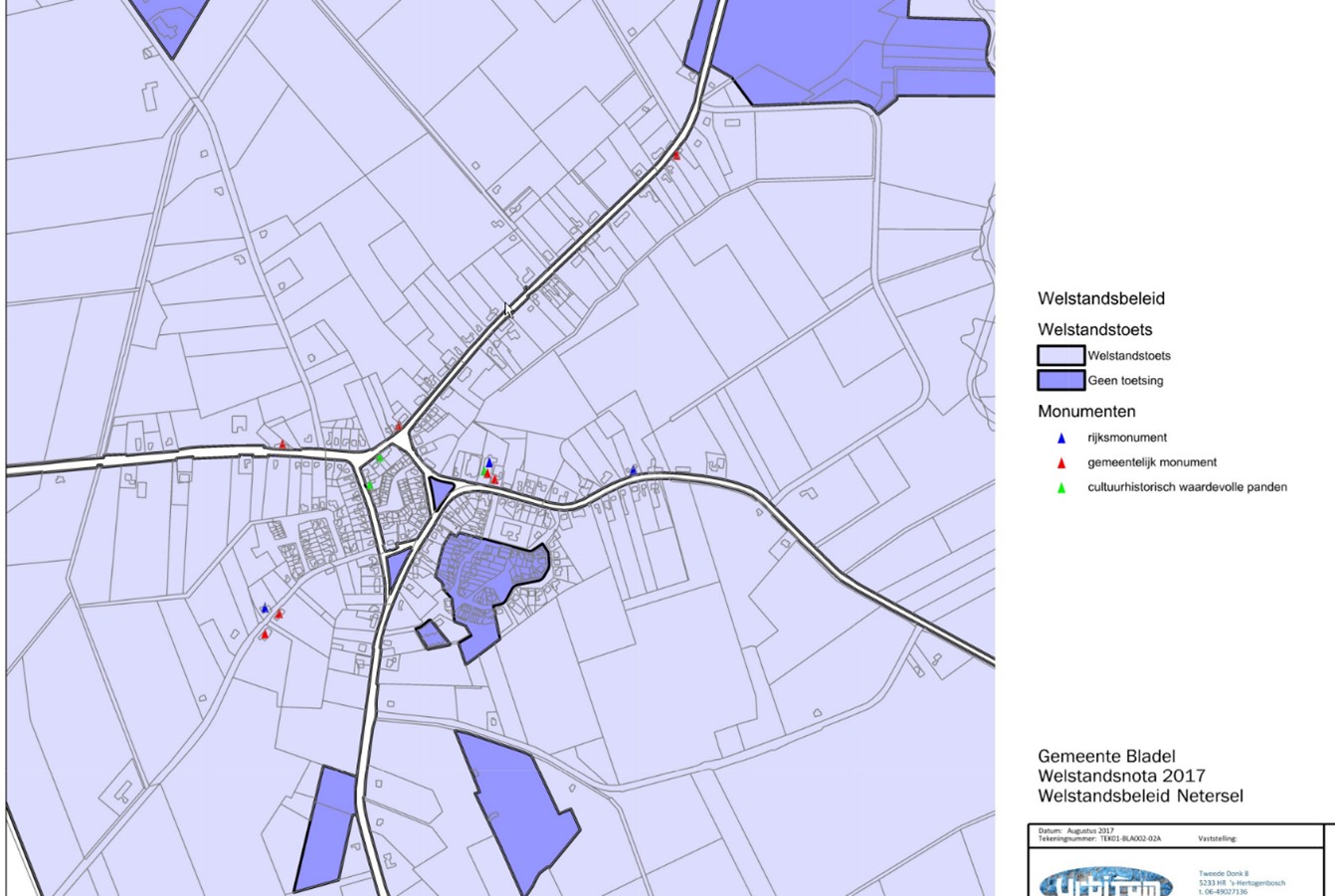Click the red marker on the west road
The height and width of the screenshot is (896, 1335).
pyautogui.click(x=283, y=445)
